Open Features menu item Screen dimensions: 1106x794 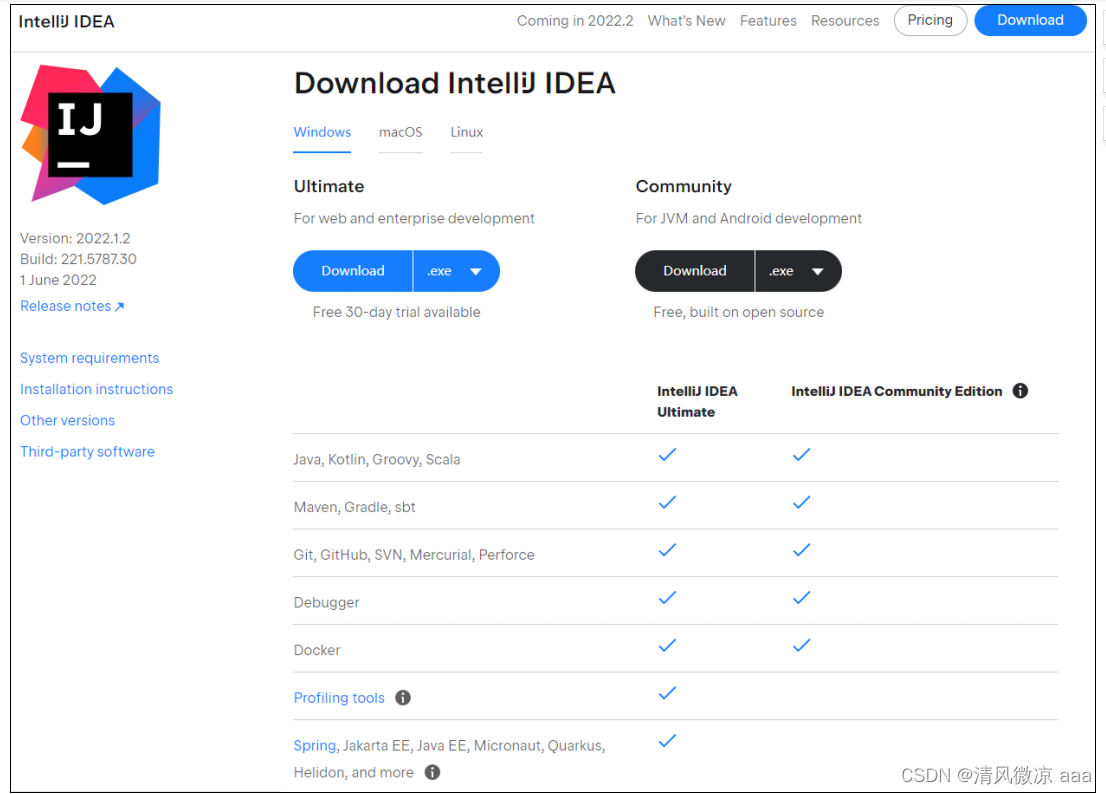point(768,21)
